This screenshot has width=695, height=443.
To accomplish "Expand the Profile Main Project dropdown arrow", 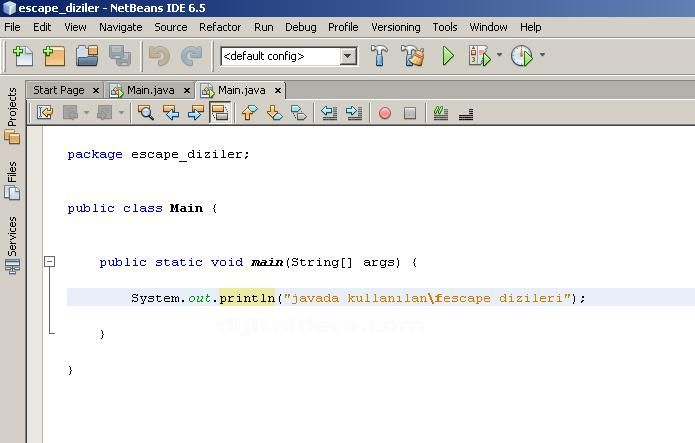I will pyautogui.click(x=542, y=56).
